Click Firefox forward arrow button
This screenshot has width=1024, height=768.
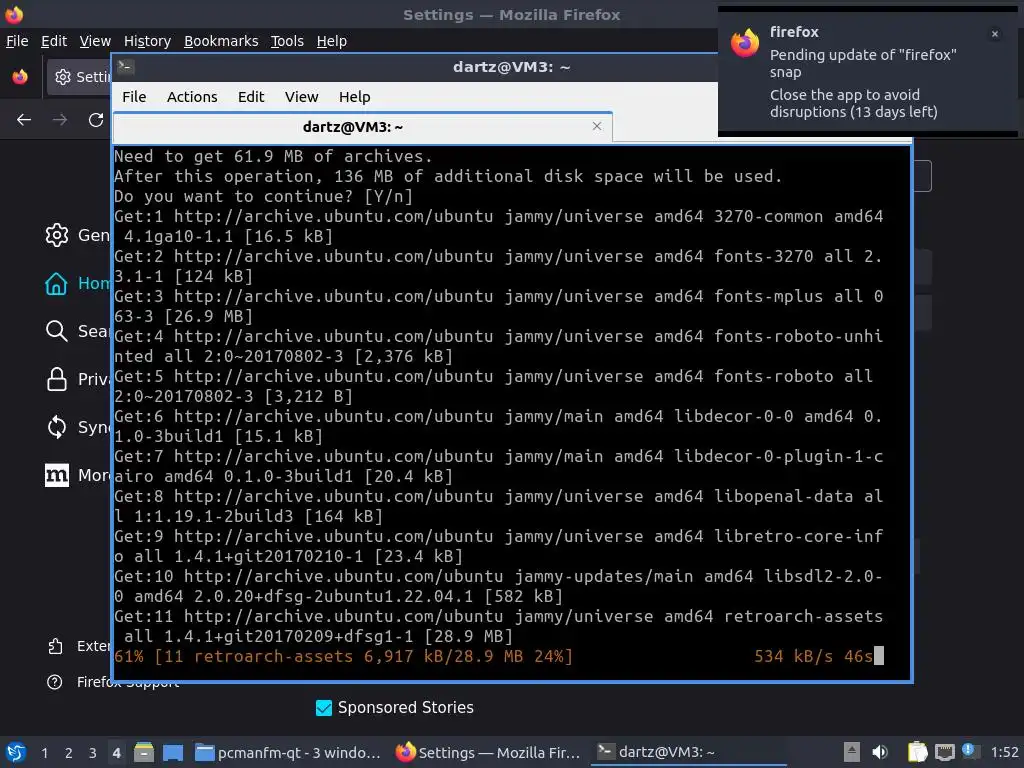60,120
